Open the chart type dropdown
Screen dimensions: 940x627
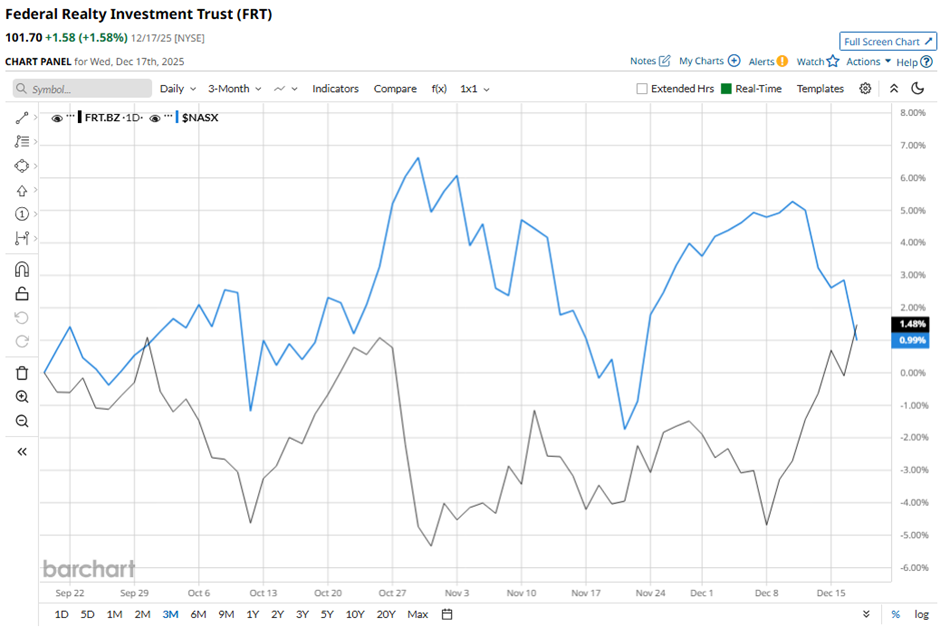[x=286, y=89]
